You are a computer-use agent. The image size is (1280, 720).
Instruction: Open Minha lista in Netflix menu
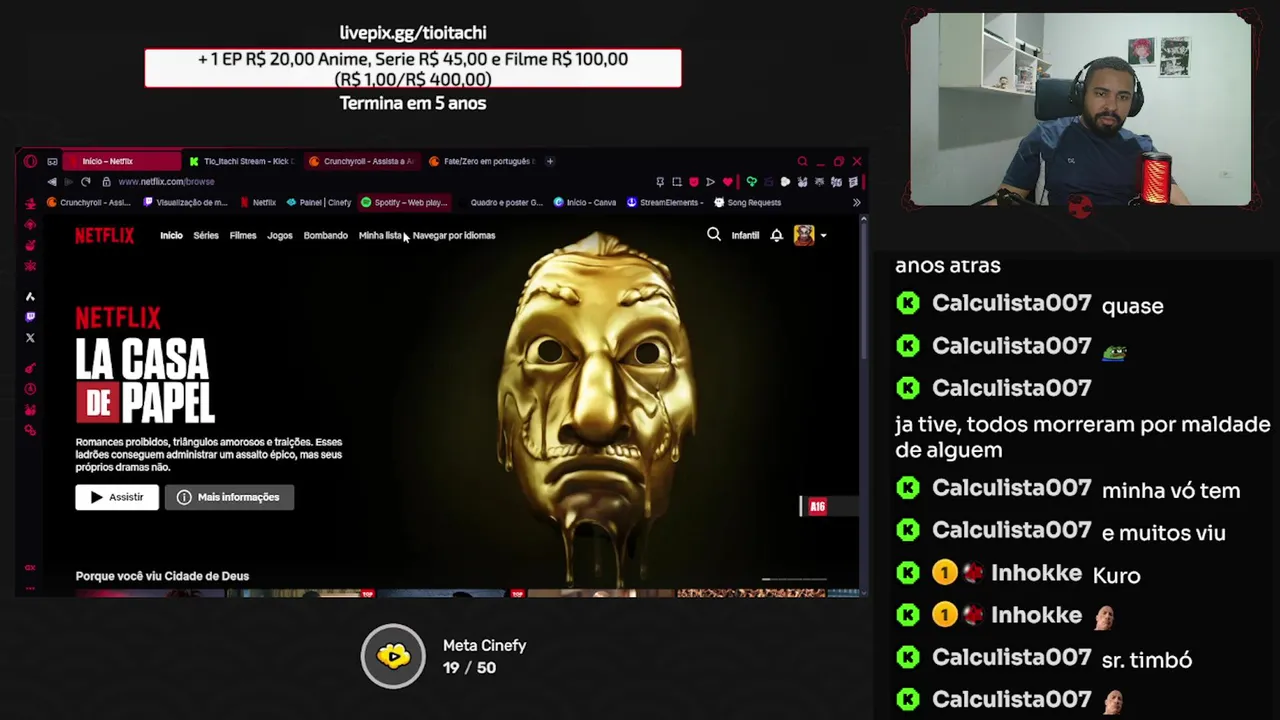pos(380,235)
